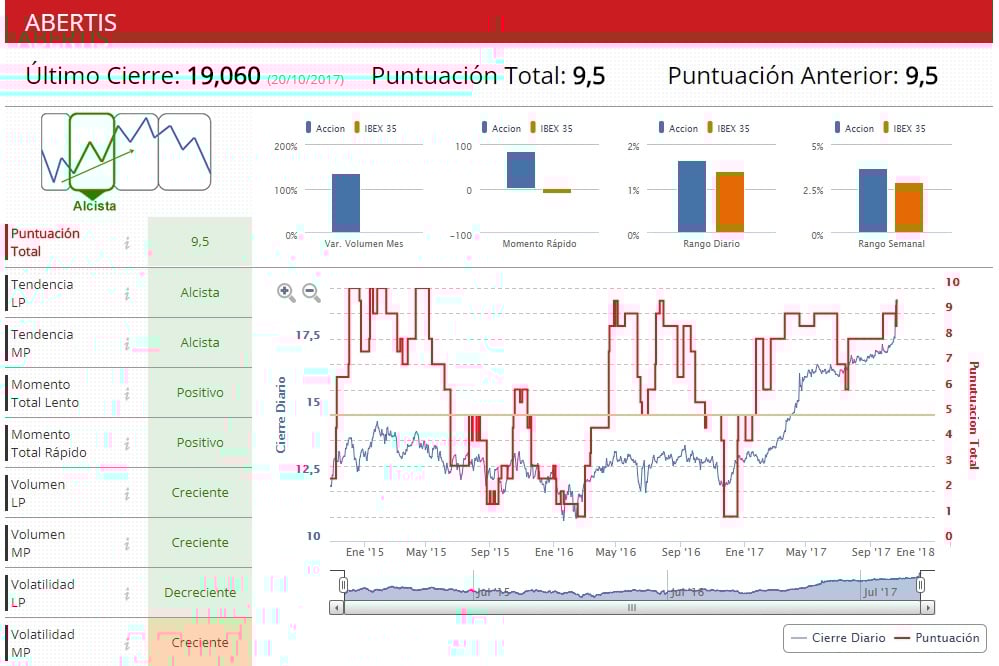Toggle Puntuación series in legend
The height and width of the screenshot is (666, 999).
(x=937, y=638)
